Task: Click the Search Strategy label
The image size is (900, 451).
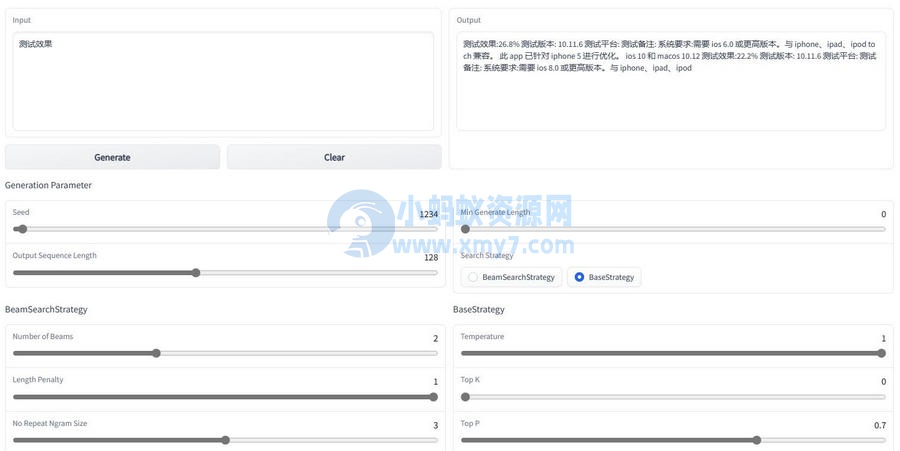Action: click(487, 255)
